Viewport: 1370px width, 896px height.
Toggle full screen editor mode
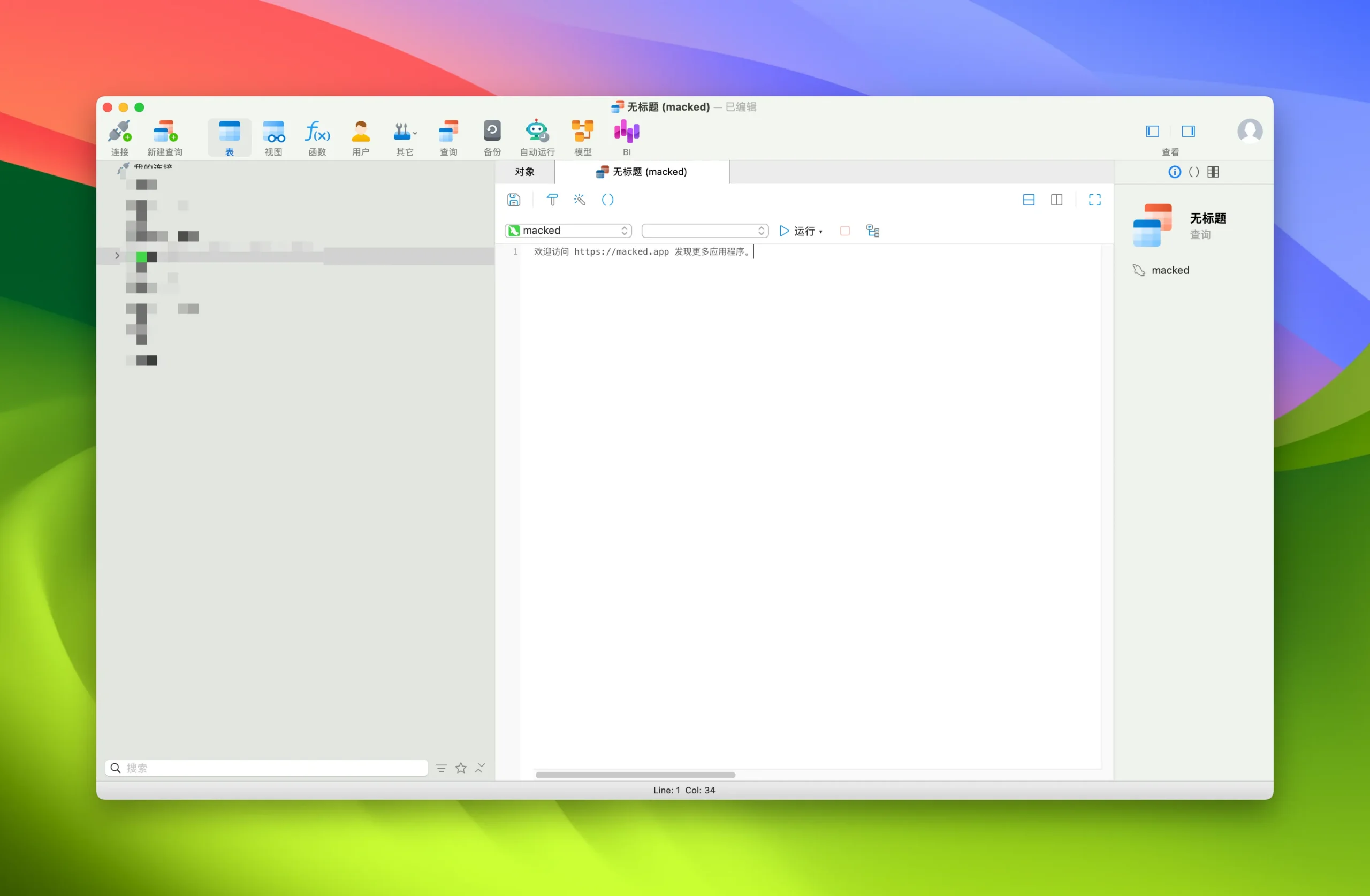click(1094, 200)
